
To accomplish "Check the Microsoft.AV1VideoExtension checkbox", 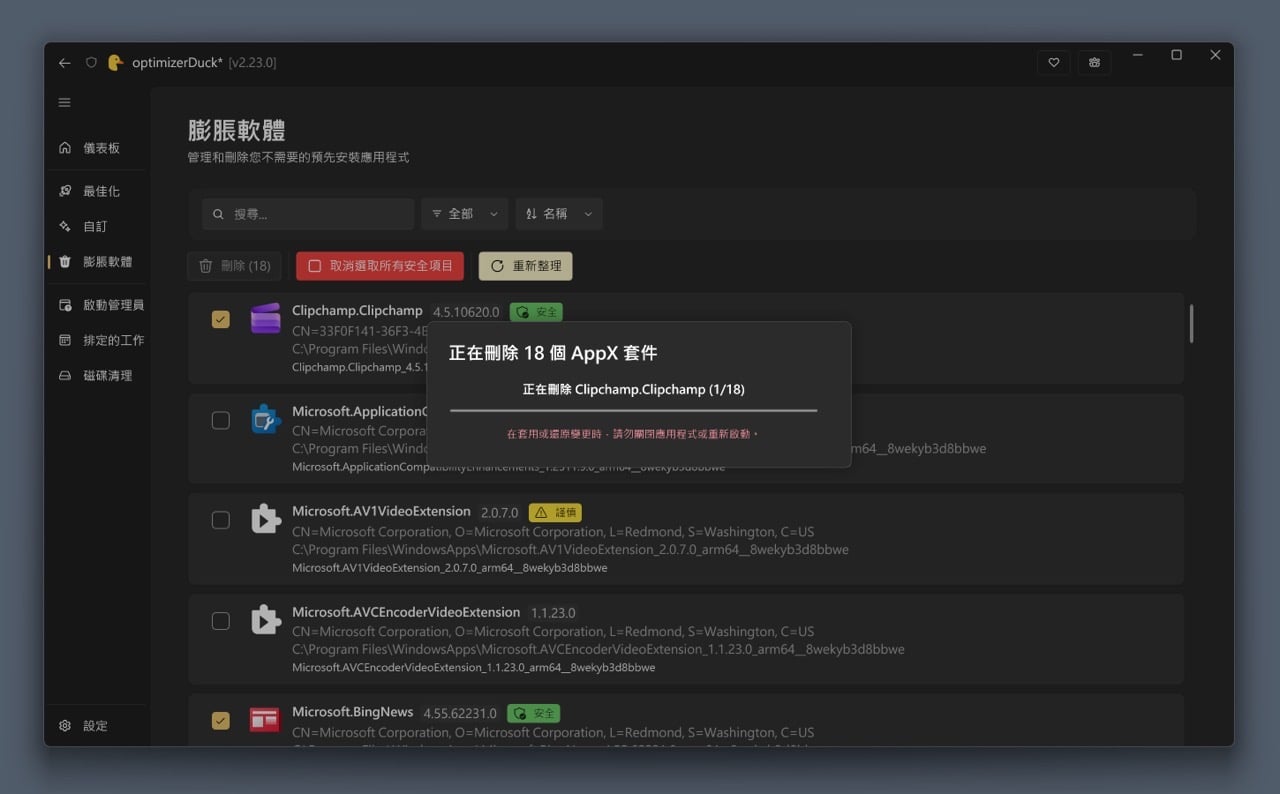I will click(x=221, y=520).
